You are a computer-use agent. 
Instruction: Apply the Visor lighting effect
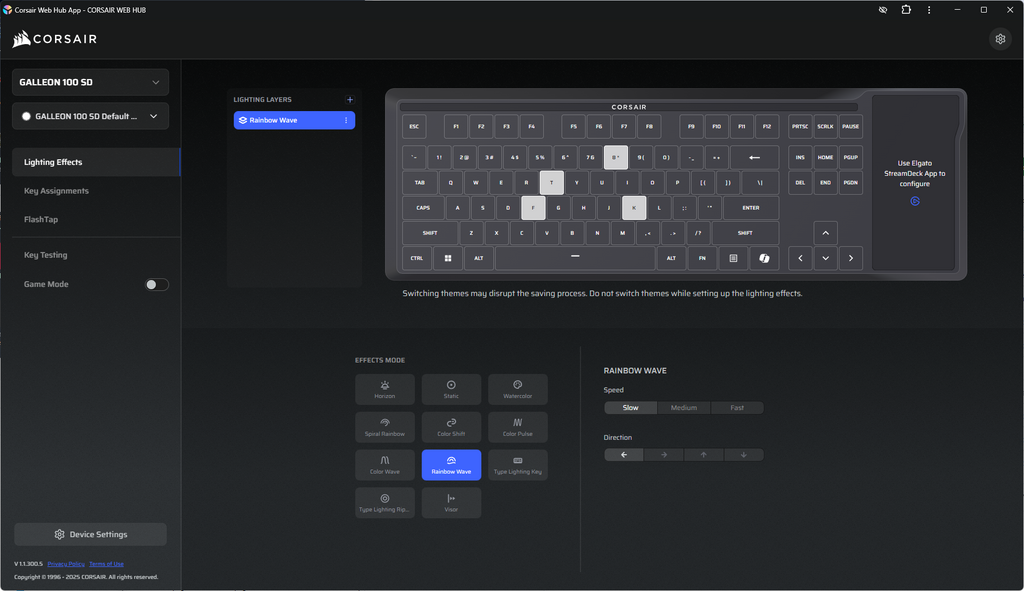tap(451, 502)
